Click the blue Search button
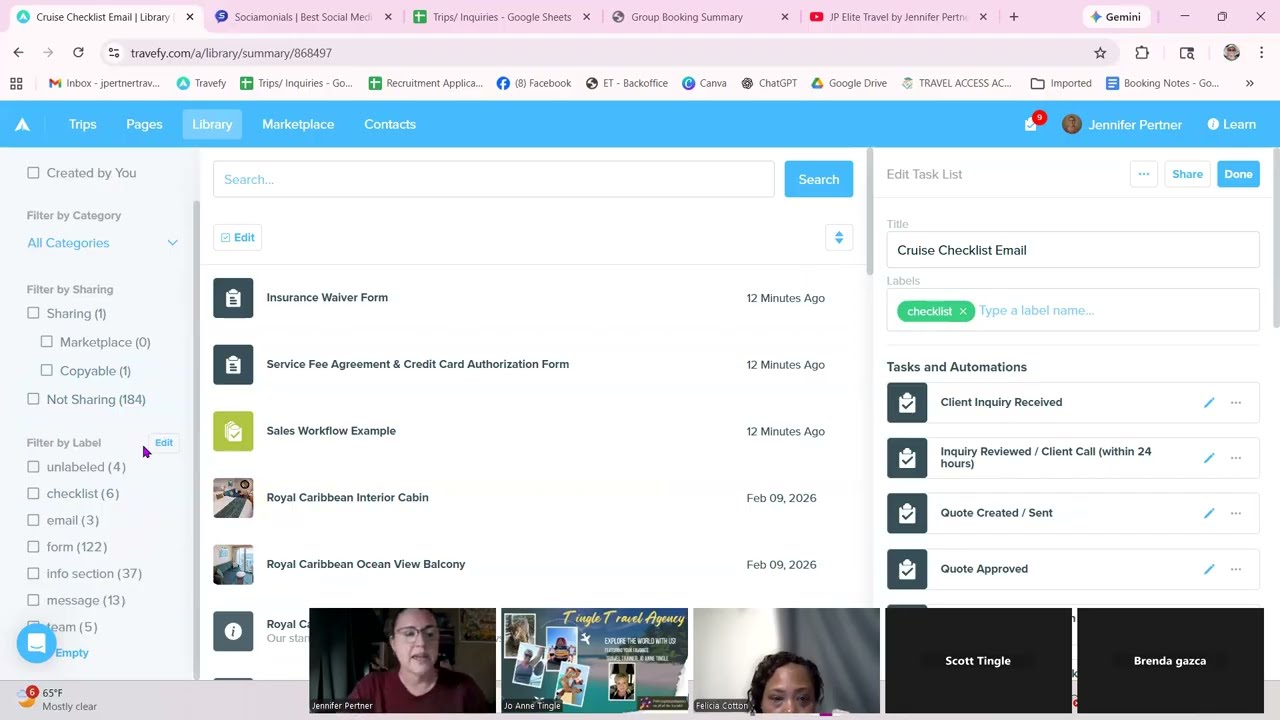This screenshot has height=720, width=1280. tap(819, 179)
